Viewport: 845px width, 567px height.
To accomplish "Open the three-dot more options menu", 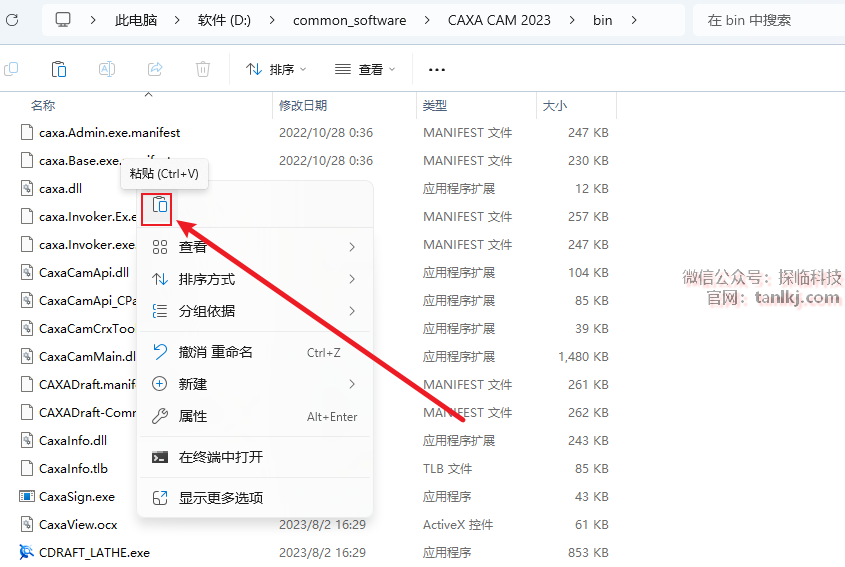I will [x=437, y=70].
